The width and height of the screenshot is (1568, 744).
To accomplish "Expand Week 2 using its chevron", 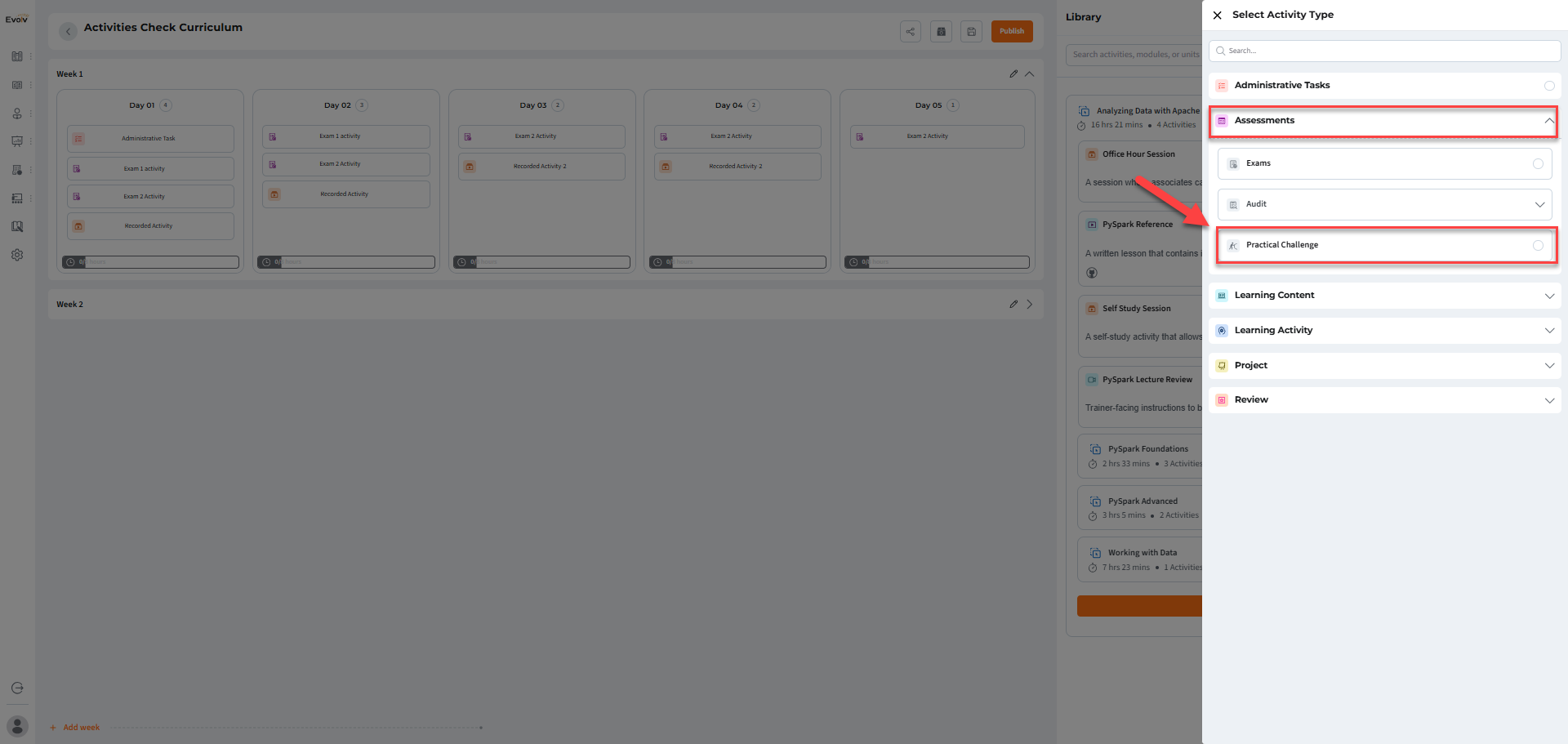I will click(1030, 304).
